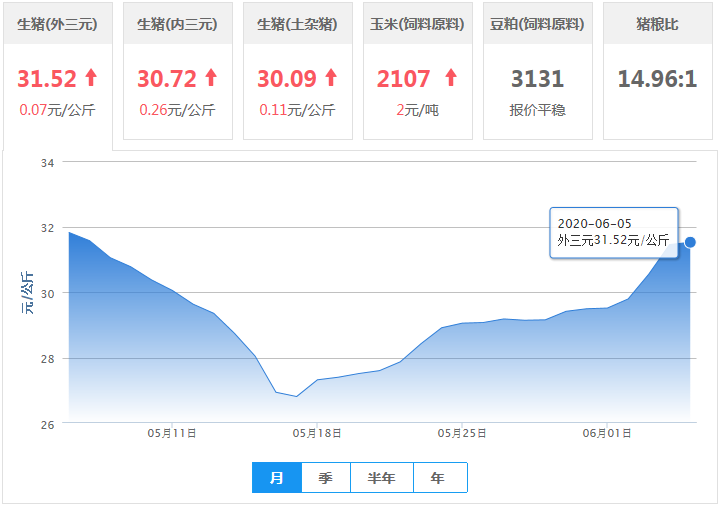Click the red arrow next to 2107
The height and width of the screenshot is (507, 721).
pyautogui.click(x=450, y=78)
